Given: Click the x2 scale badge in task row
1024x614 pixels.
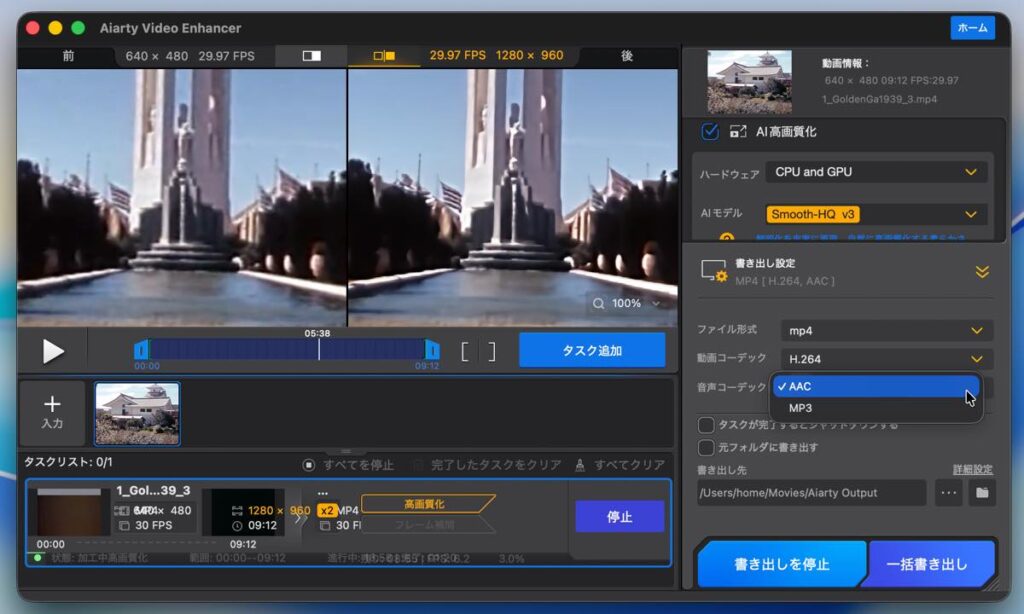Looking at the screenshot, I should [327, 510].
